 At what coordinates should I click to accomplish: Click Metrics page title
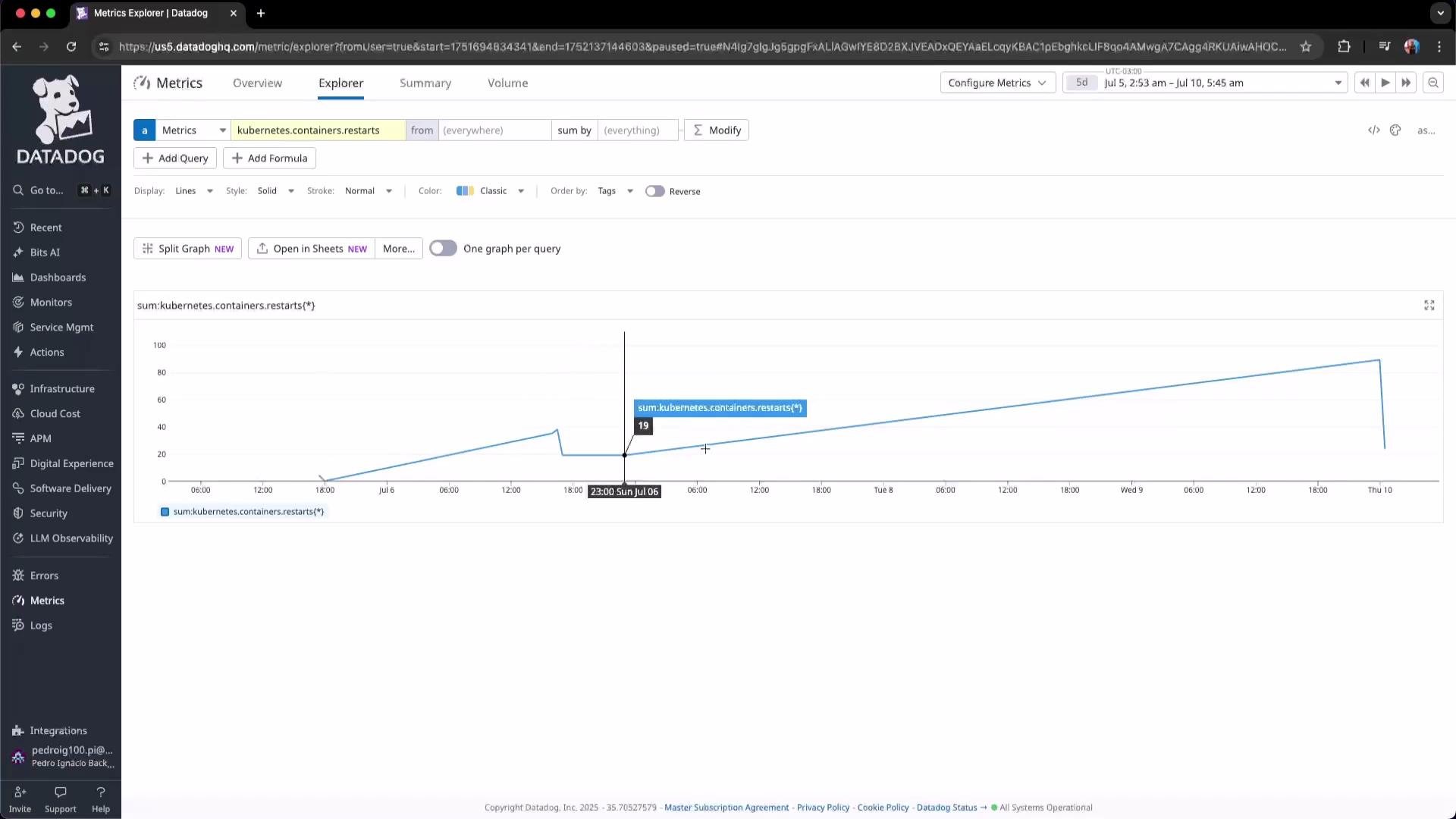click(179, 83)
